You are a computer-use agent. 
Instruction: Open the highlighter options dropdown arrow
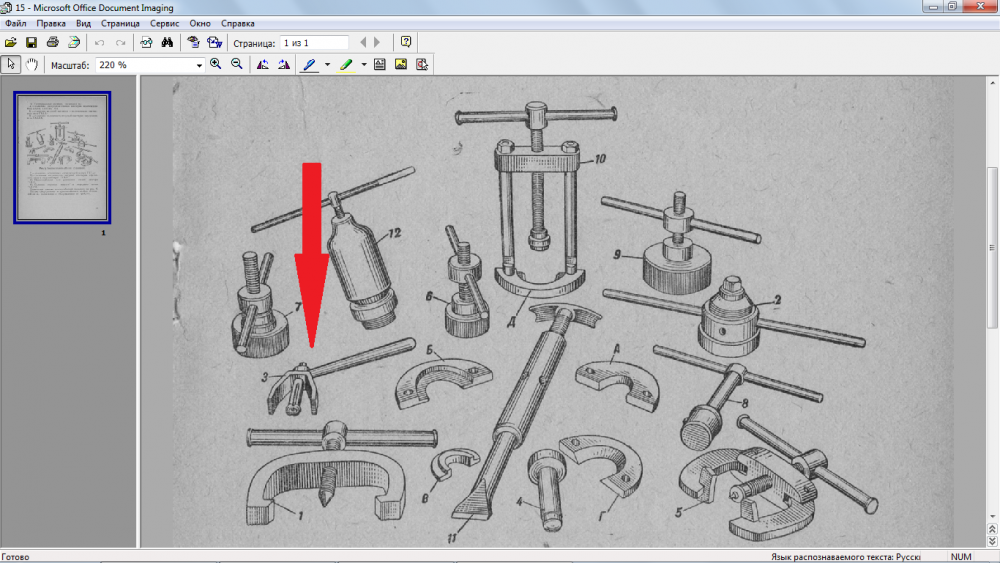tap(364, 65)
